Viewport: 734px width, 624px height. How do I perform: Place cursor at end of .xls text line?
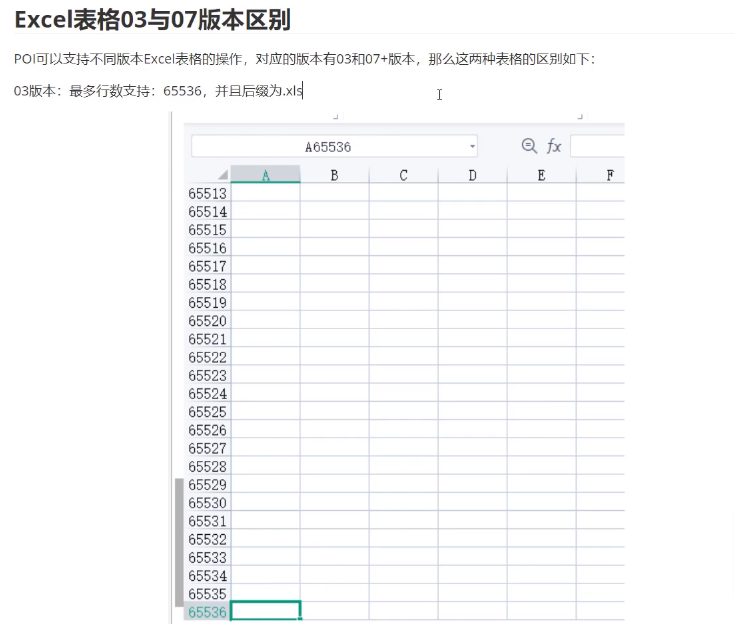303,91
